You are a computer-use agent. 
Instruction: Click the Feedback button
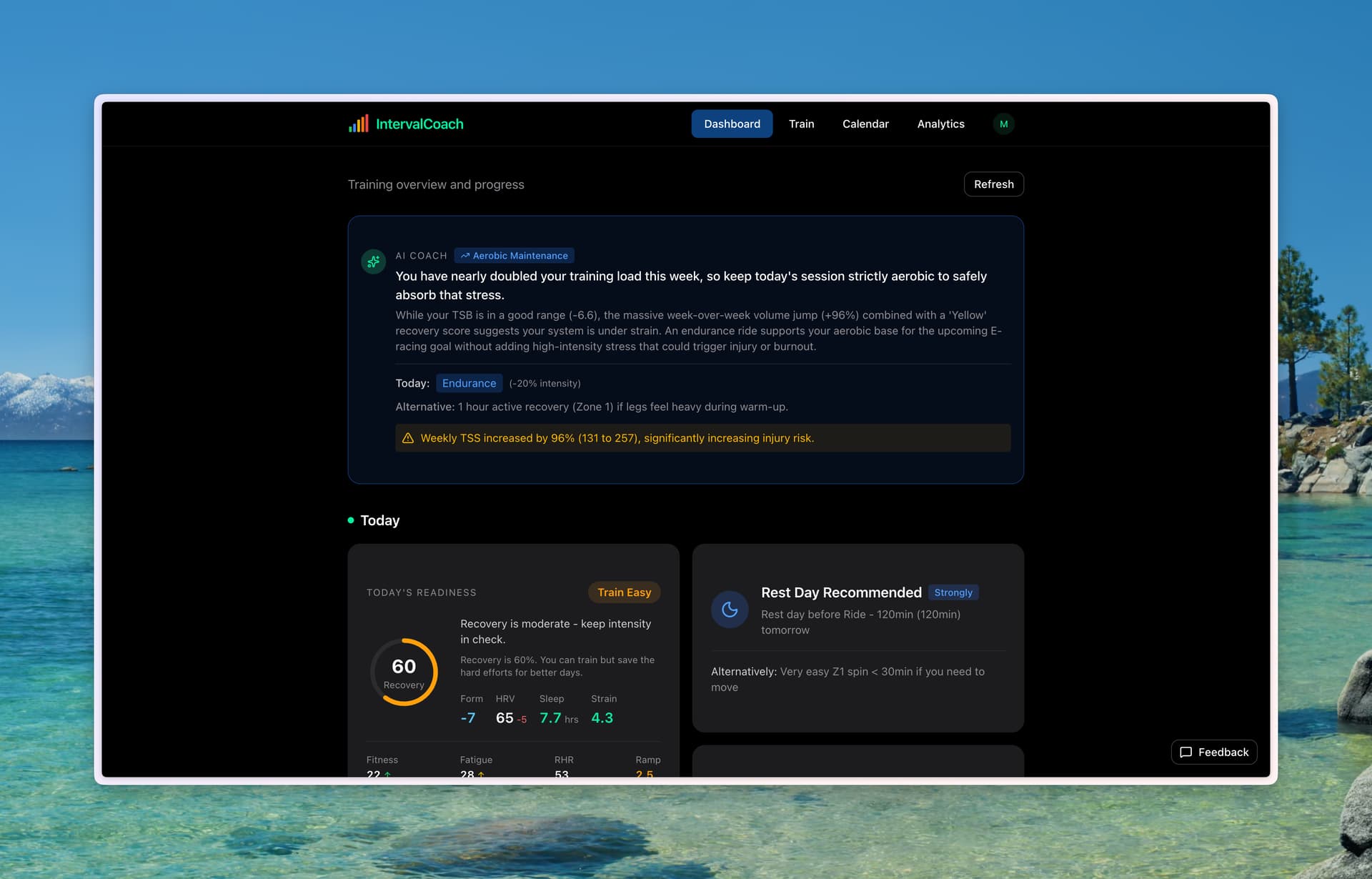point(1213,752)
